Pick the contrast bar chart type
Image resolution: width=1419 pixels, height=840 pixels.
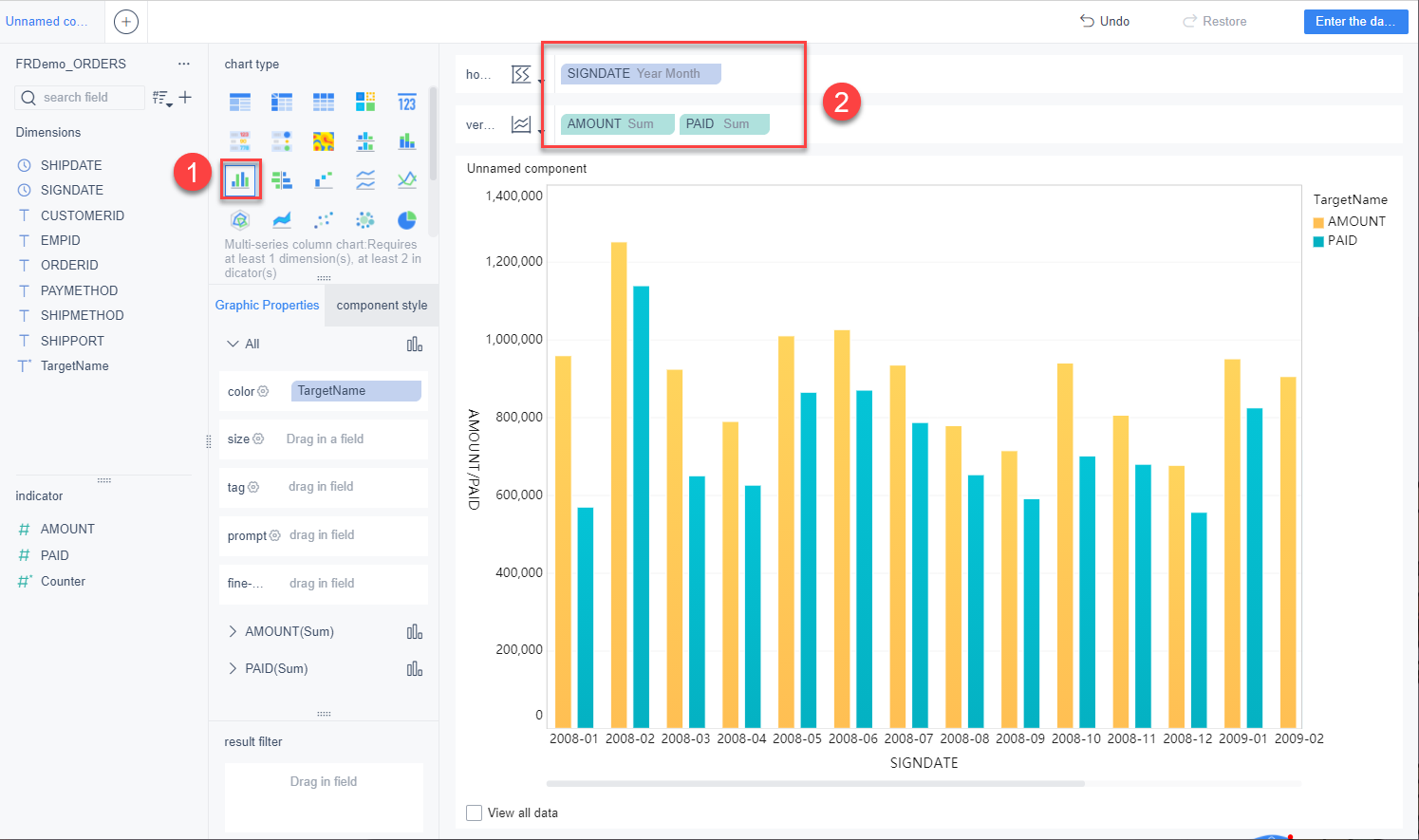coord(282,179)
